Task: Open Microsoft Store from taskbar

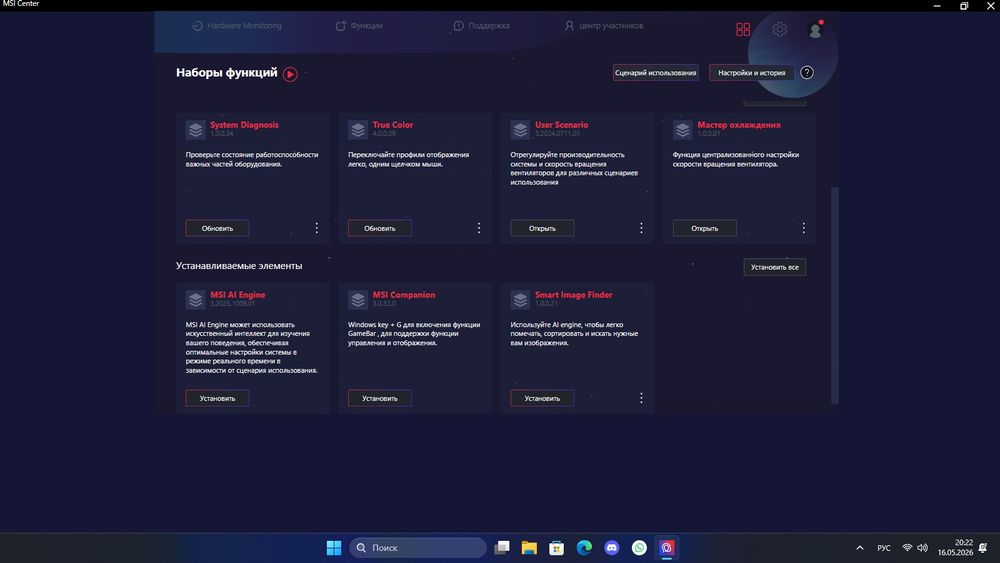Action: click(x=557, y=548)
